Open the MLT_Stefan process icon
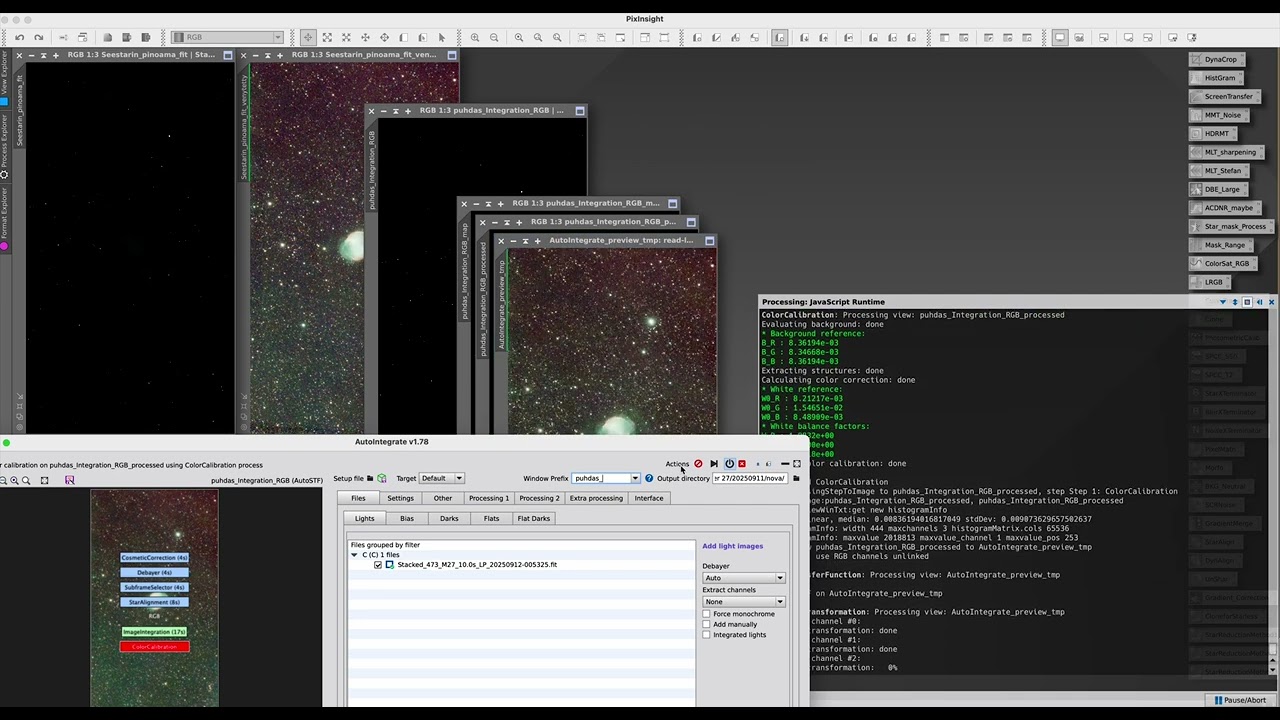1280x720 pixels. tap(1218, 171)
